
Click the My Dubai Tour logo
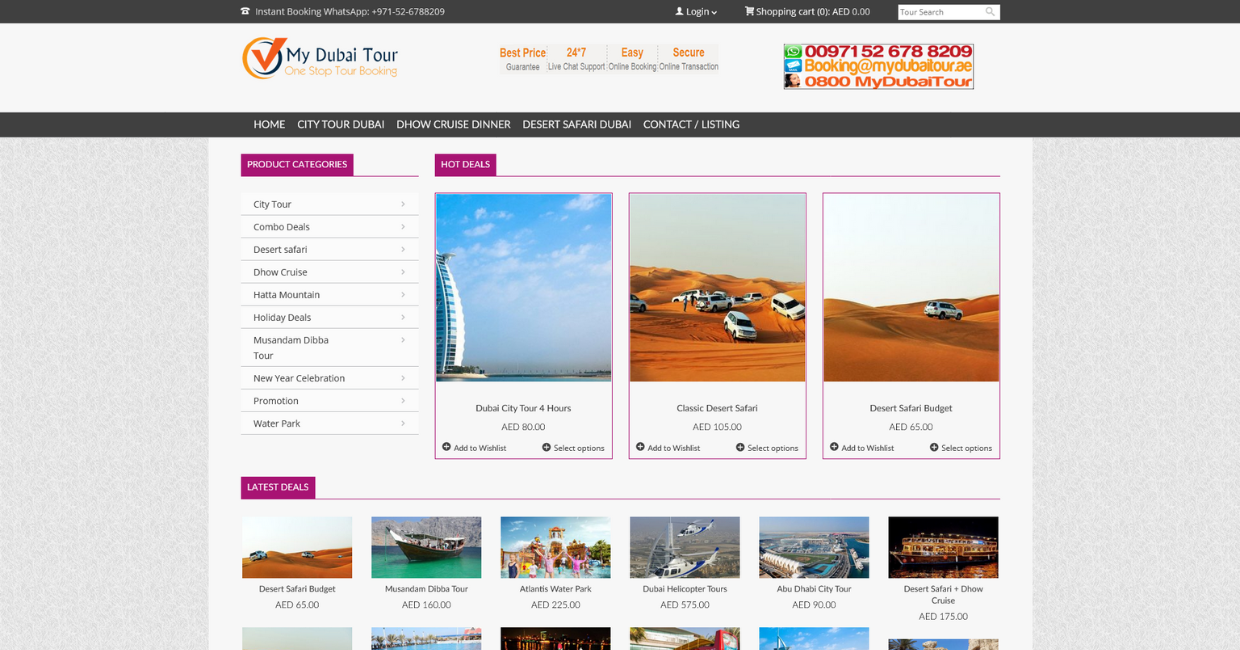pyautogui.click(x=320, y=58)
